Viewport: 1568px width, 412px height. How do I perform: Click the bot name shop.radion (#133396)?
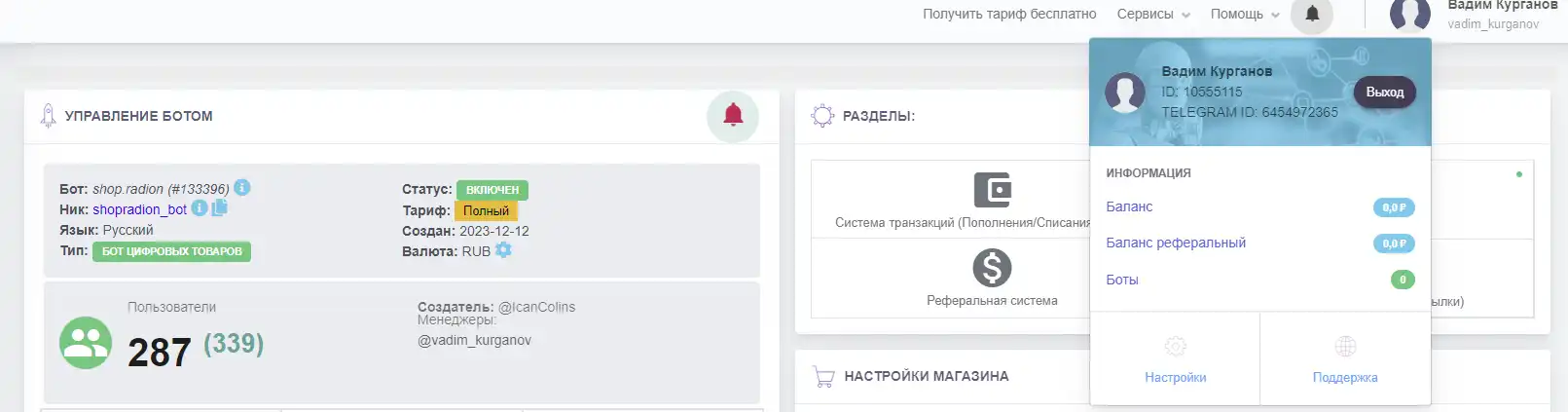(x=161, y=189)
